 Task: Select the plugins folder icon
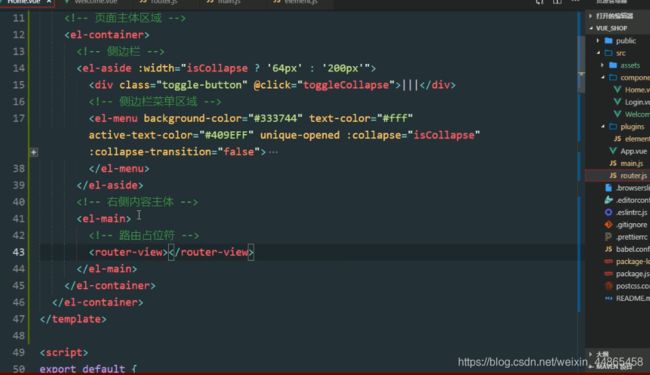click(613, 126)
